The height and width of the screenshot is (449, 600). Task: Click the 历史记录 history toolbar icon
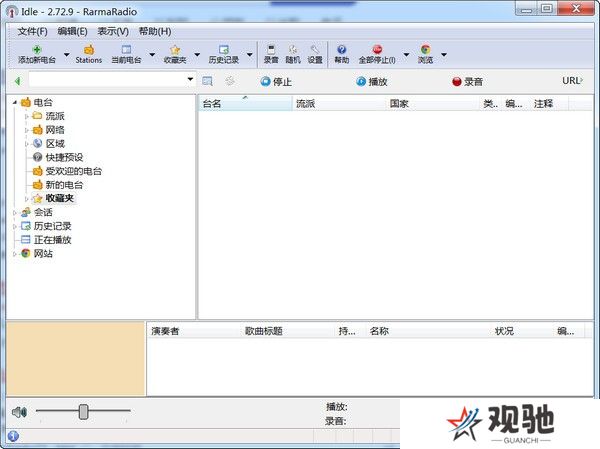coord(224,49)
